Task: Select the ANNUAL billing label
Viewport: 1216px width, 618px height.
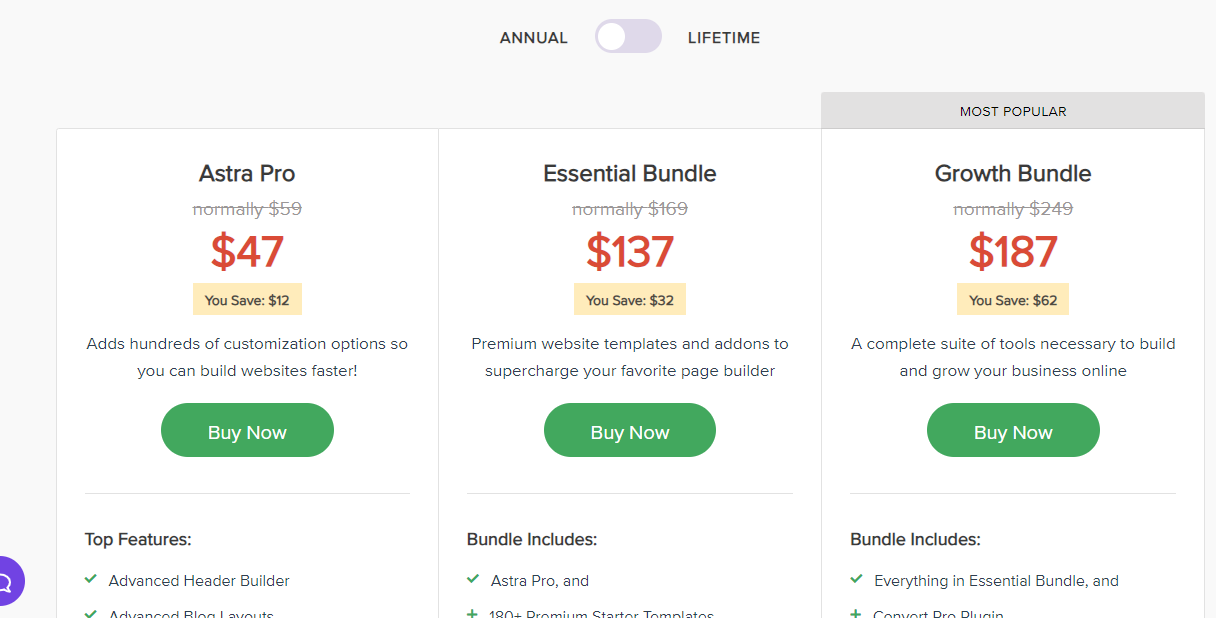Action: (534, 38)
